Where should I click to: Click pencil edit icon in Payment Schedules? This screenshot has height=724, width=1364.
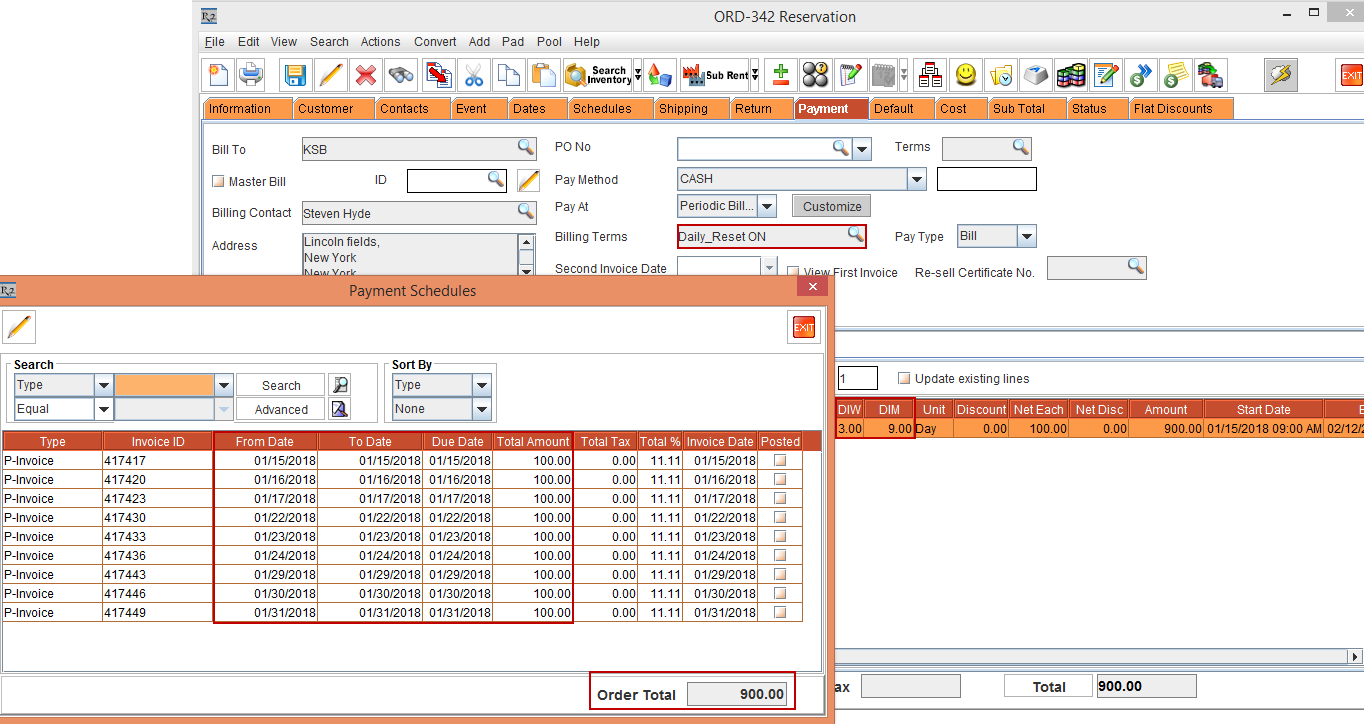coord(20,327)
